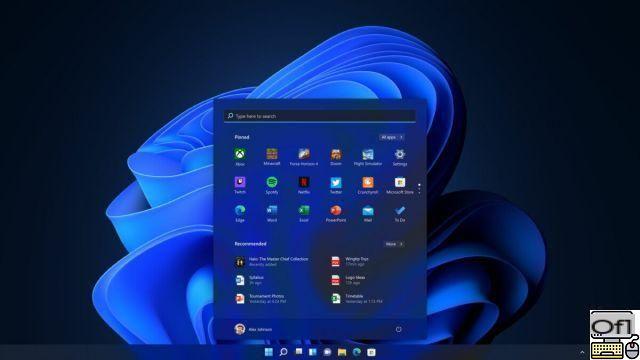Open the Wingtip Toys PDF

(x=350, y=261)
